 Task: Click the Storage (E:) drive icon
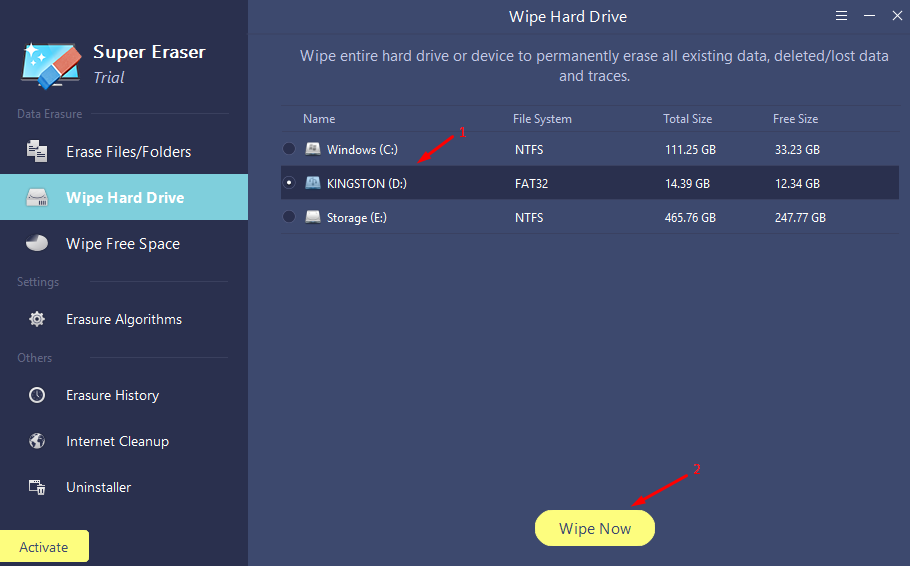tap(313, 217)
